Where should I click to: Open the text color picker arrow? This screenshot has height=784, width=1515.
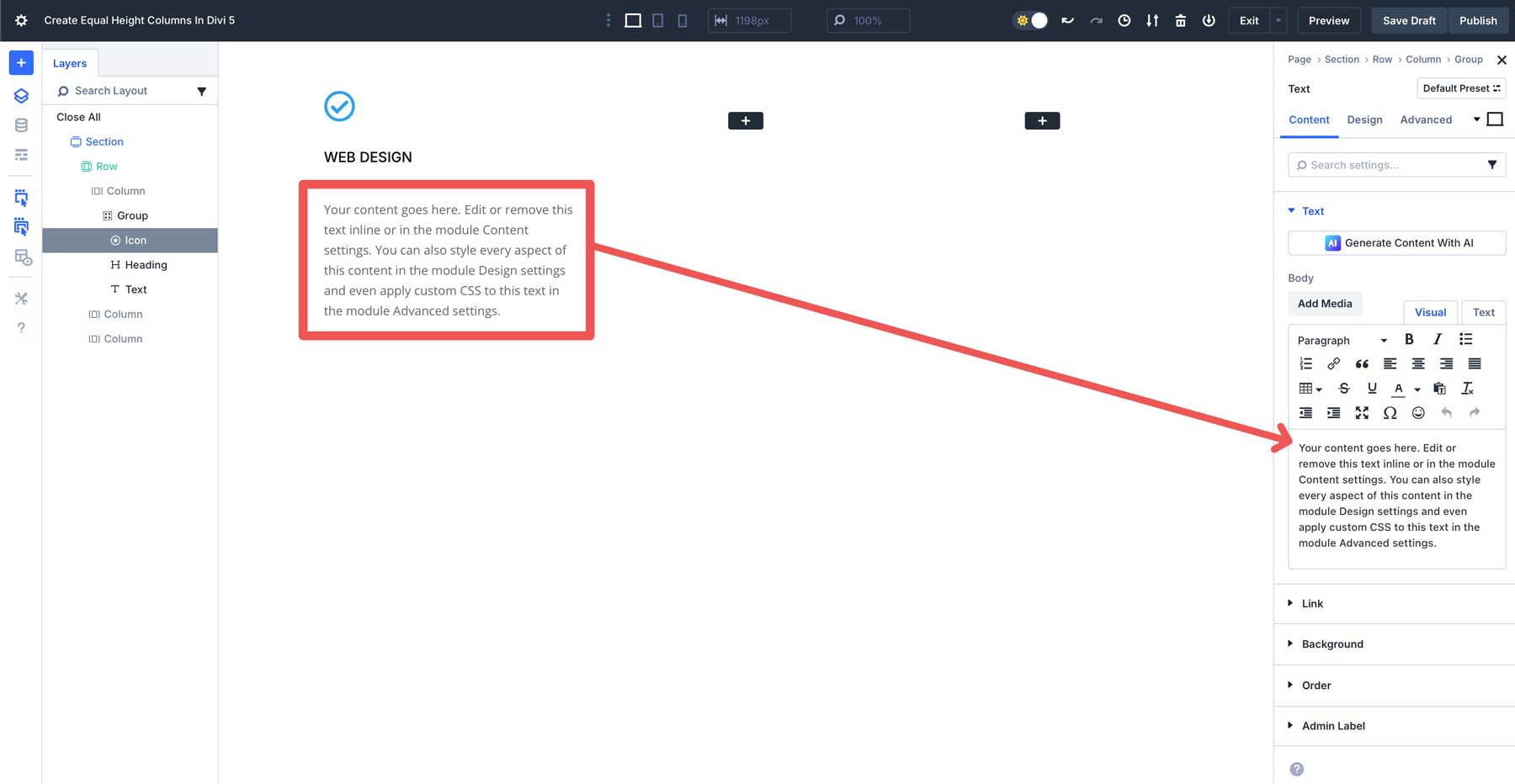point(1417,389)
